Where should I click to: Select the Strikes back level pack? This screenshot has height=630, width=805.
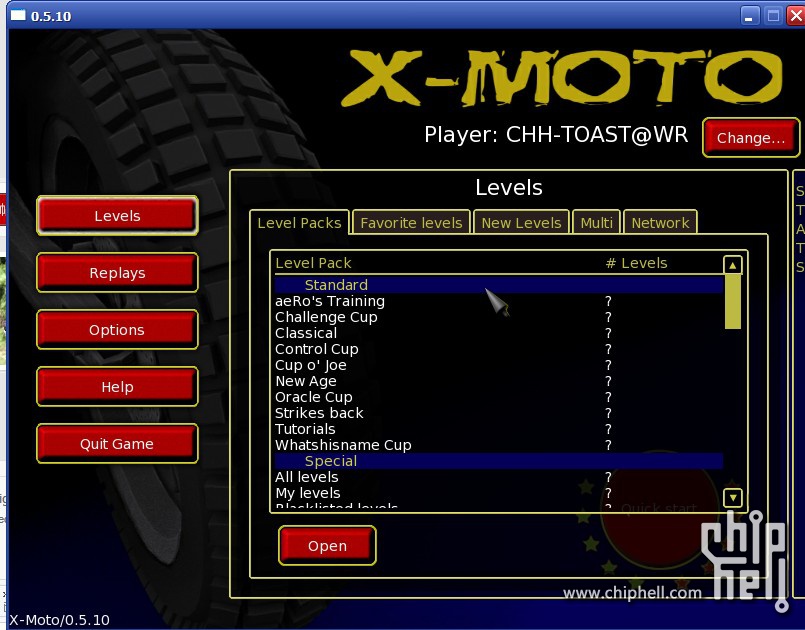pos(499,413)
